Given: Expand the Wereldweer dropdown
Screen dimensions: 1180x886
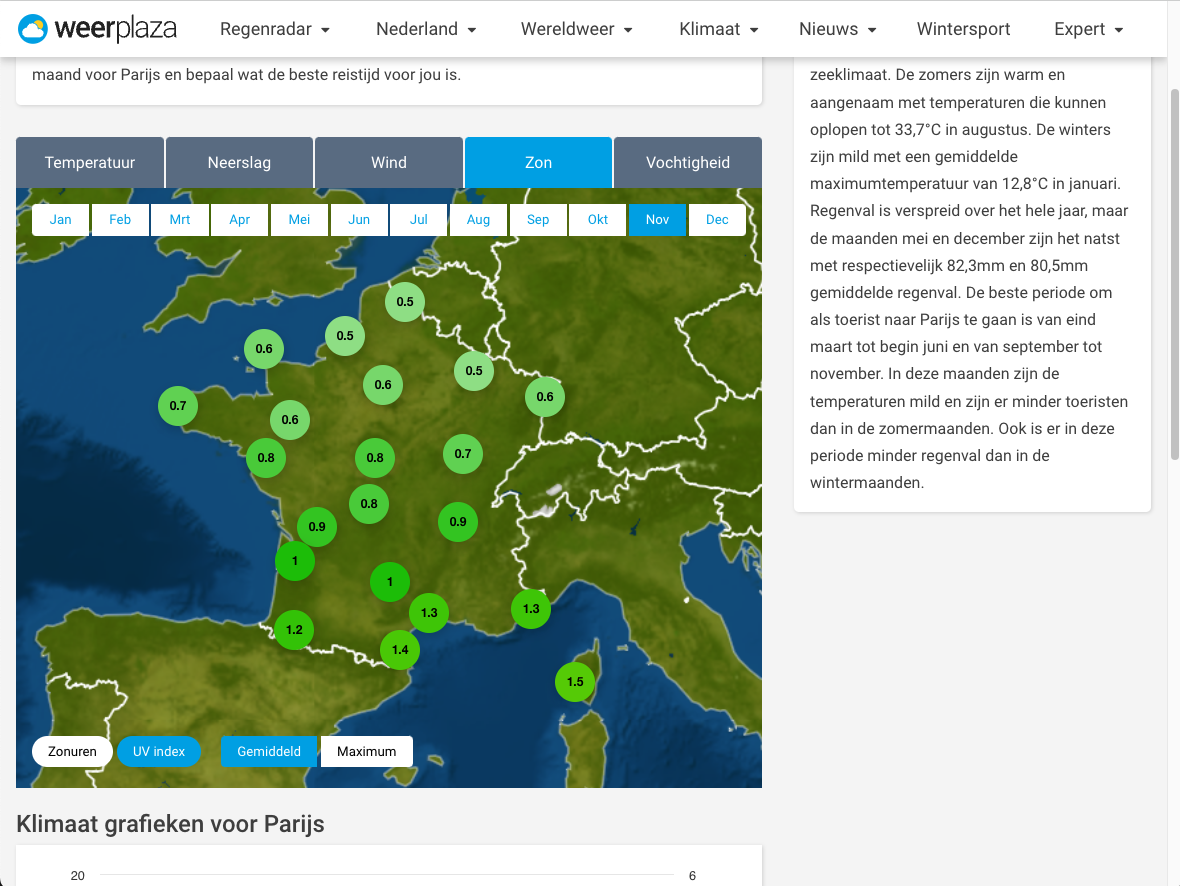Looking at the screenshot, I should (x=577, y=30).
